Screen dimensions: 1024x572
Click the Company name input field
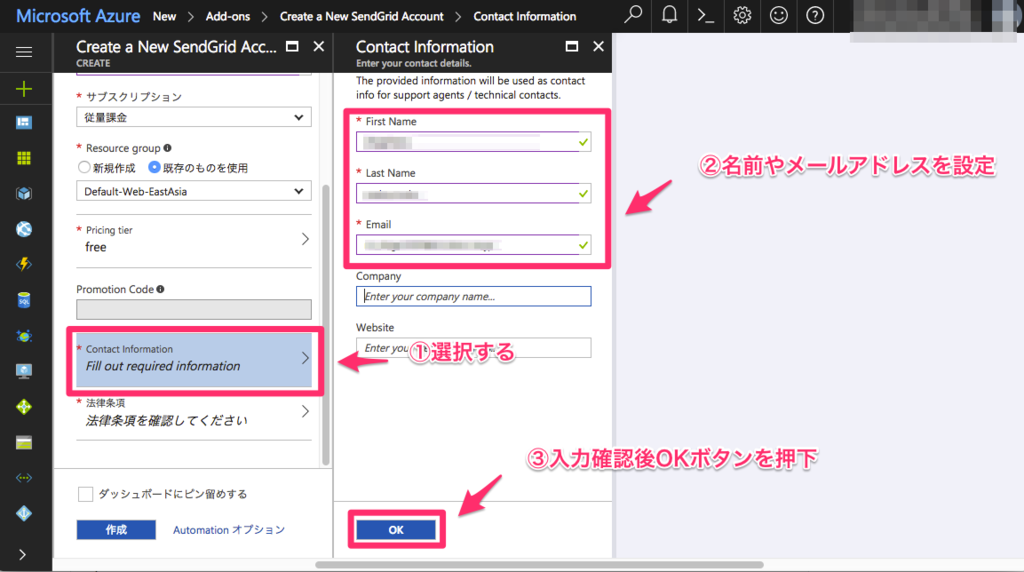pyautogui.click(x=473, y=296)
